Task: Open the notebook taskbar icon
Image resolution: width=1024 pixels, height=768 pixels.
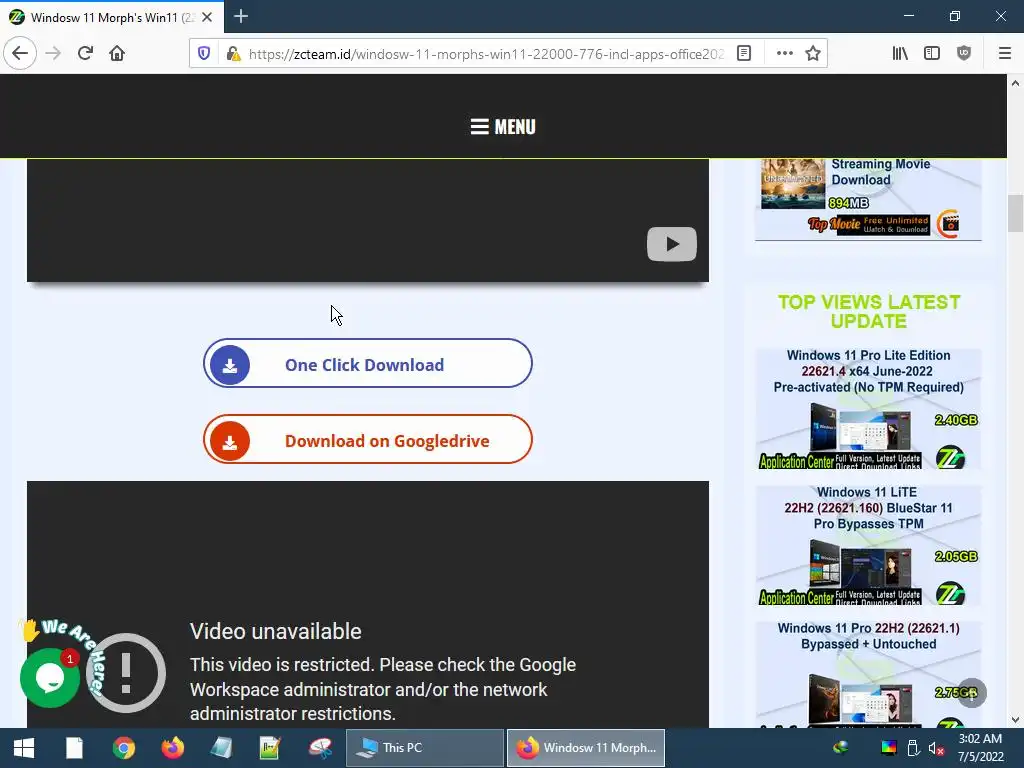Action: [221, 748]
